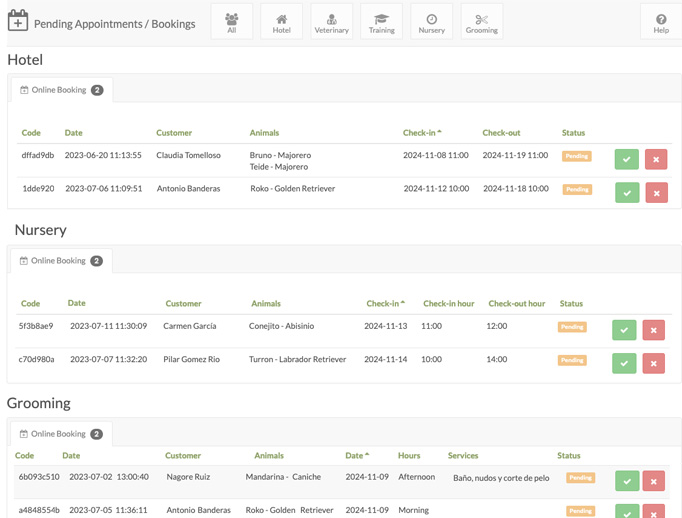
Task: Accept grooming booking a4848554b
Action: click(627, 511)
